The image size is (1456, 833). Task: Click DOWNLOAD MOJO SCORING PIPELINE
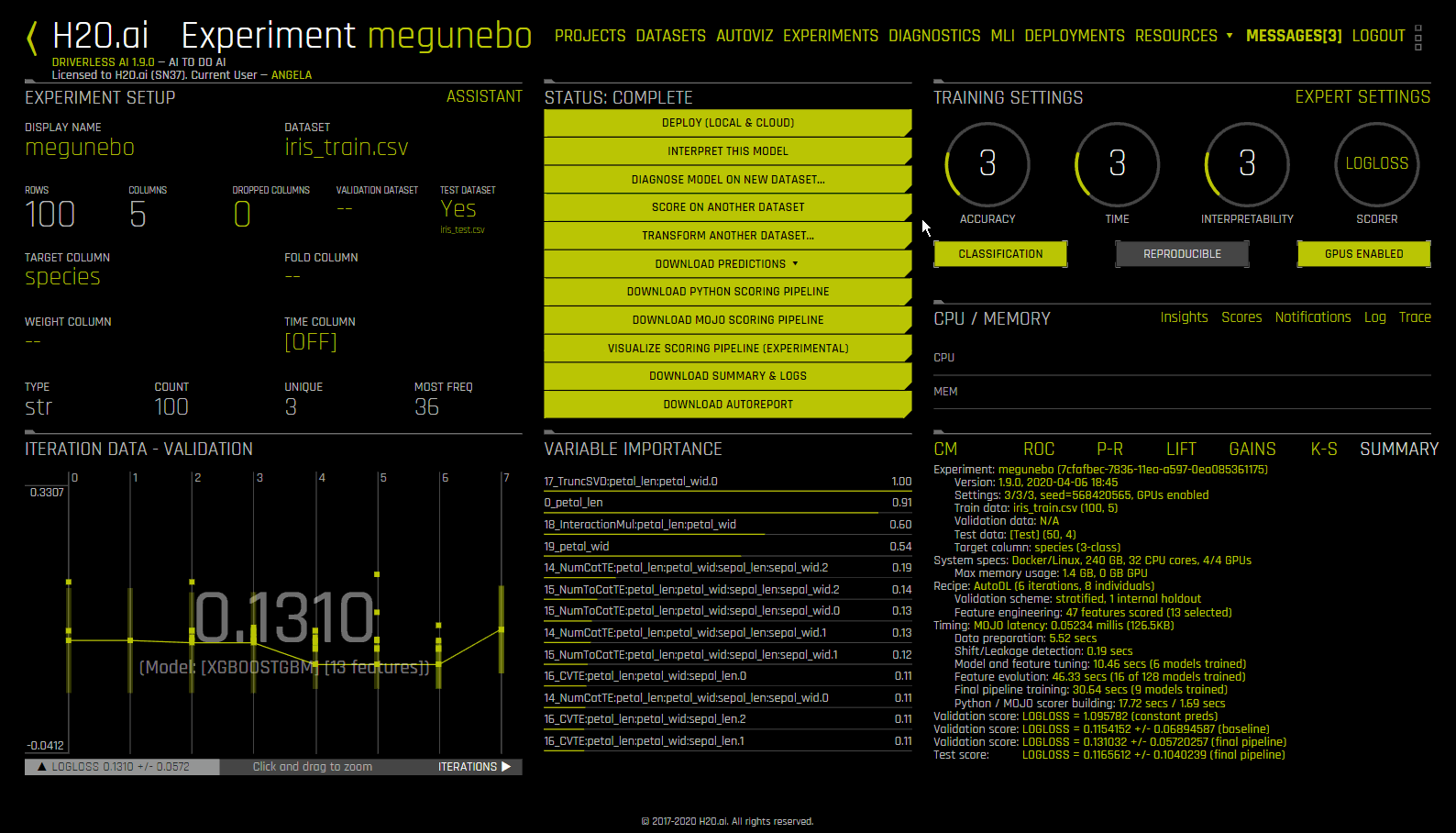pyautogui.click(x=728, y=320)
